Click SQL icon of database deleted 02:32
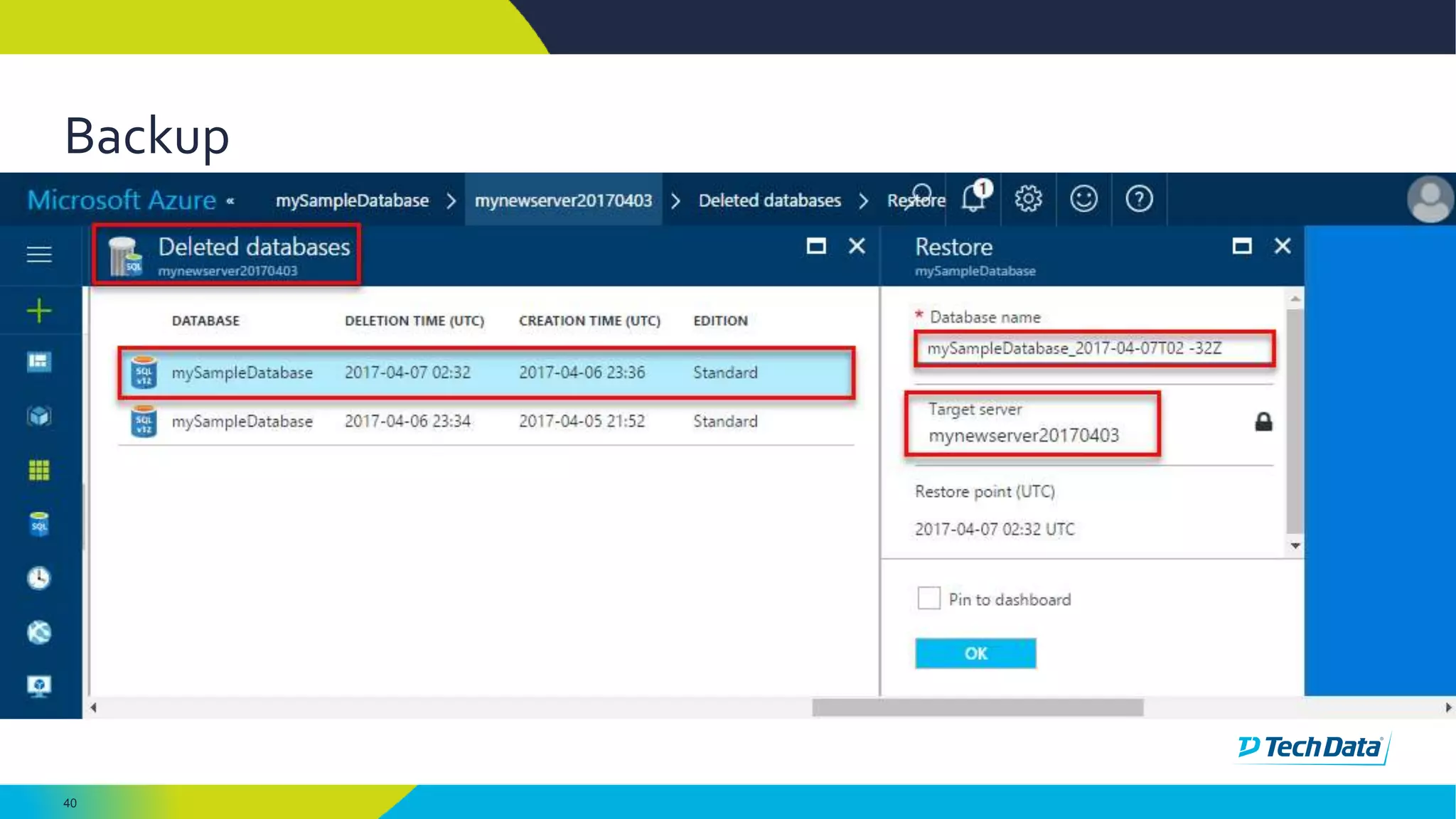 144,373
